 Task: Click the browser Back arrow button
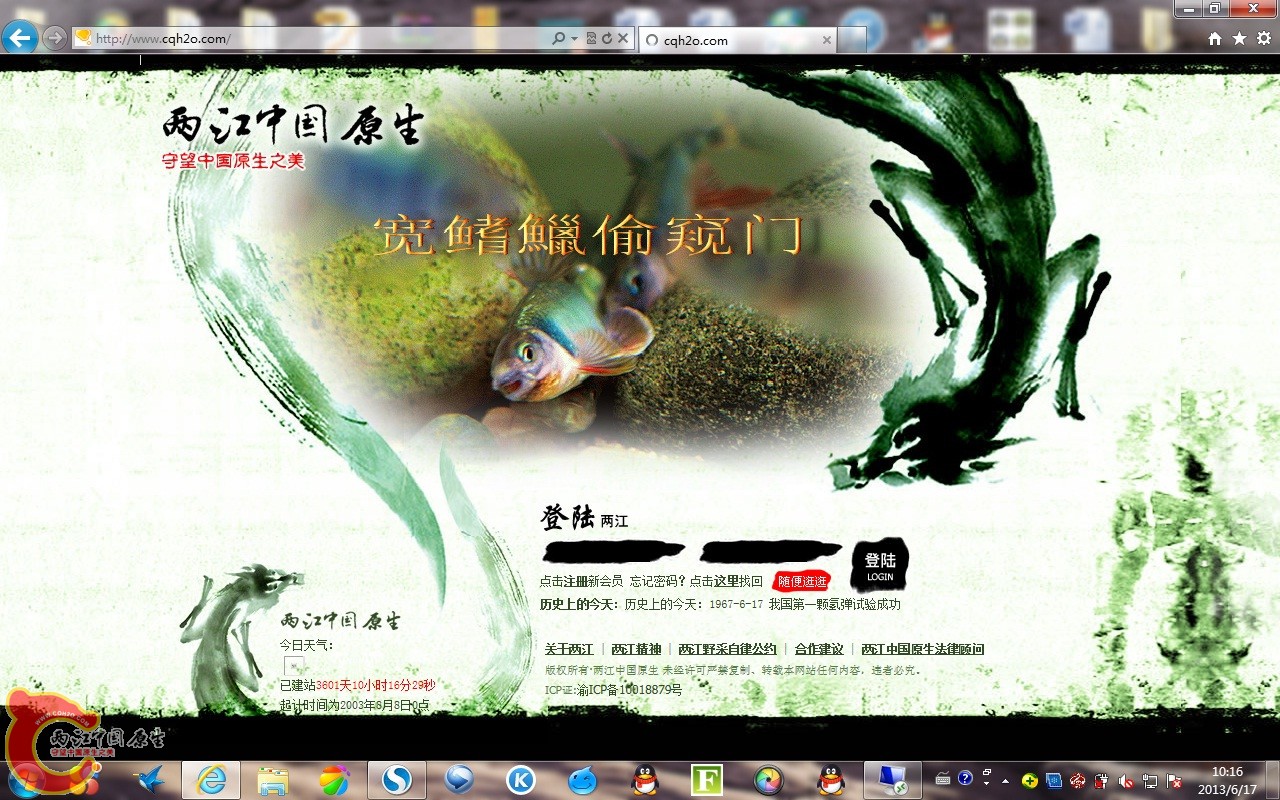point(20,38)
